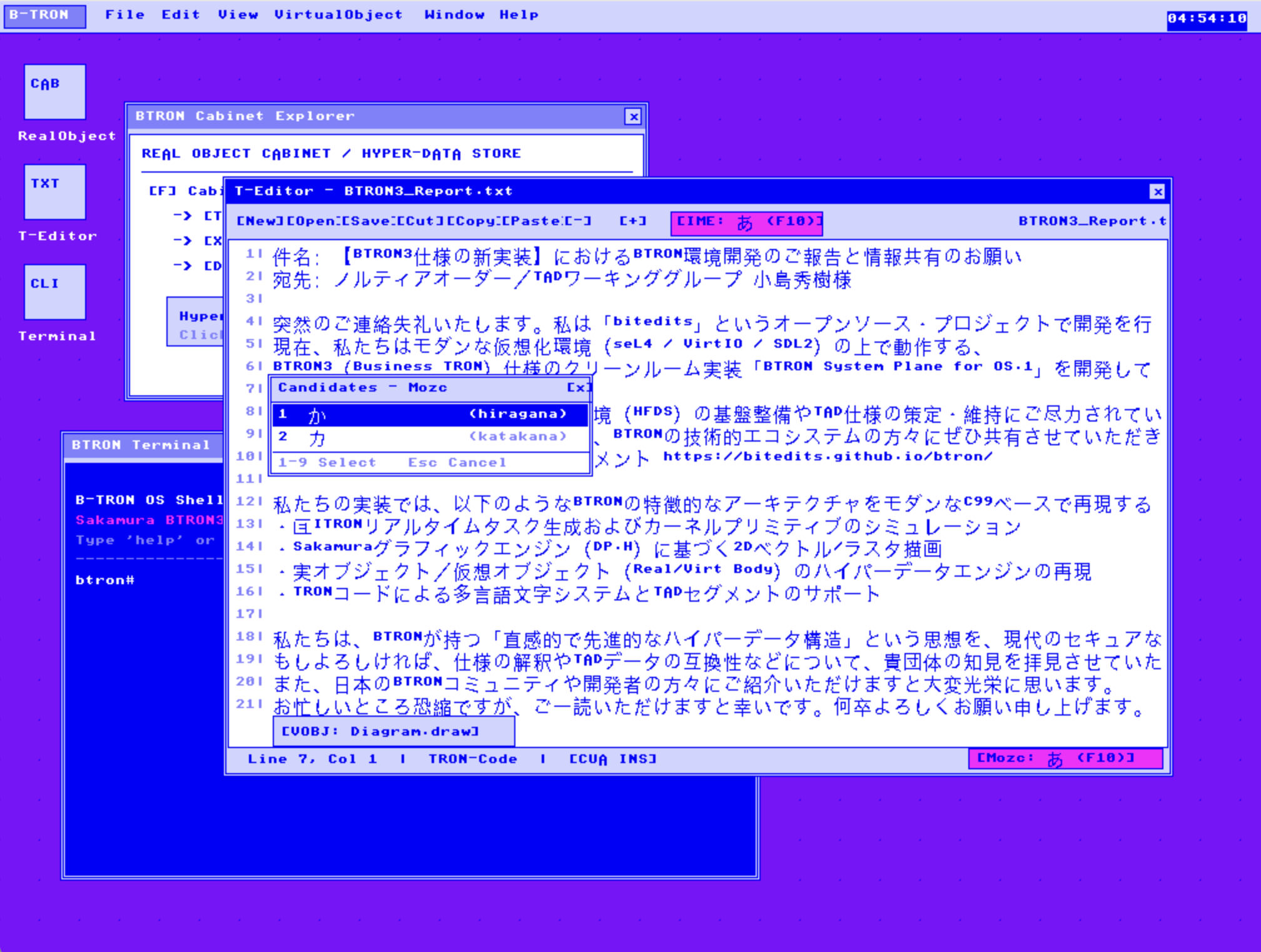This screenshot has height=952, width=1261.
Task: Open the View menu
Action: pos(238,15)
